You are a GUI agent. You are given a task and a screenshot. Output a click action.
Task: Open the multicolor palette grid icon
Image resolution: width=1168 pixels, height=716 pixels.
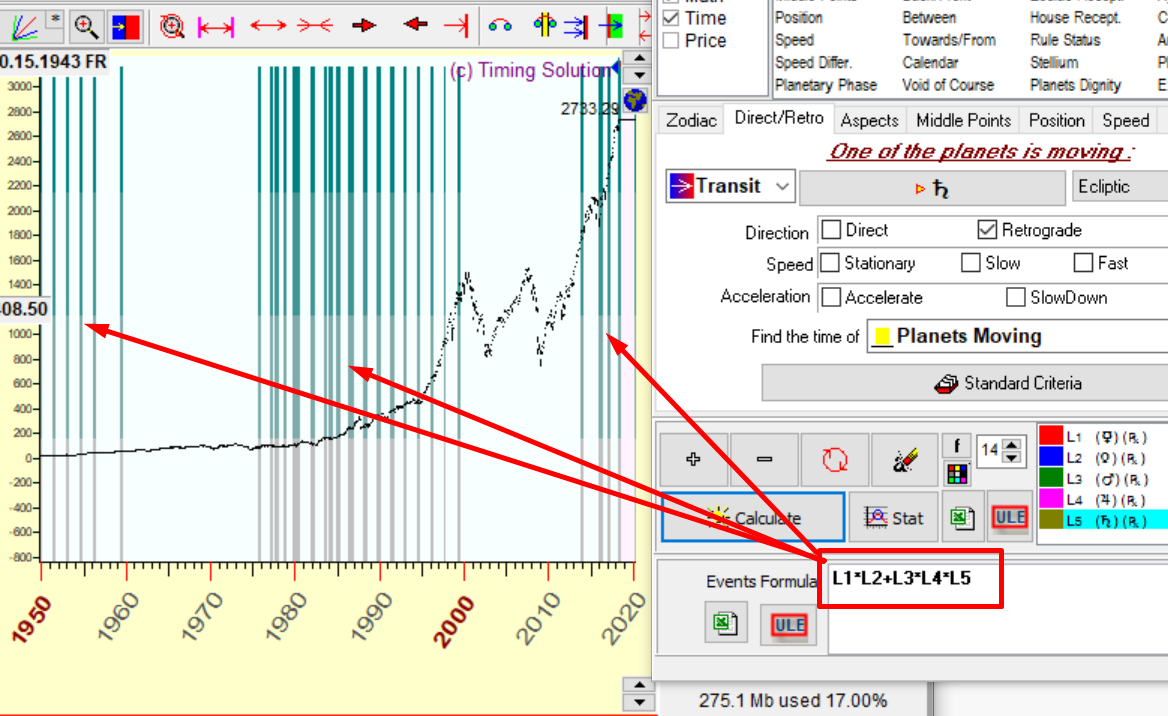coord(957,473)
